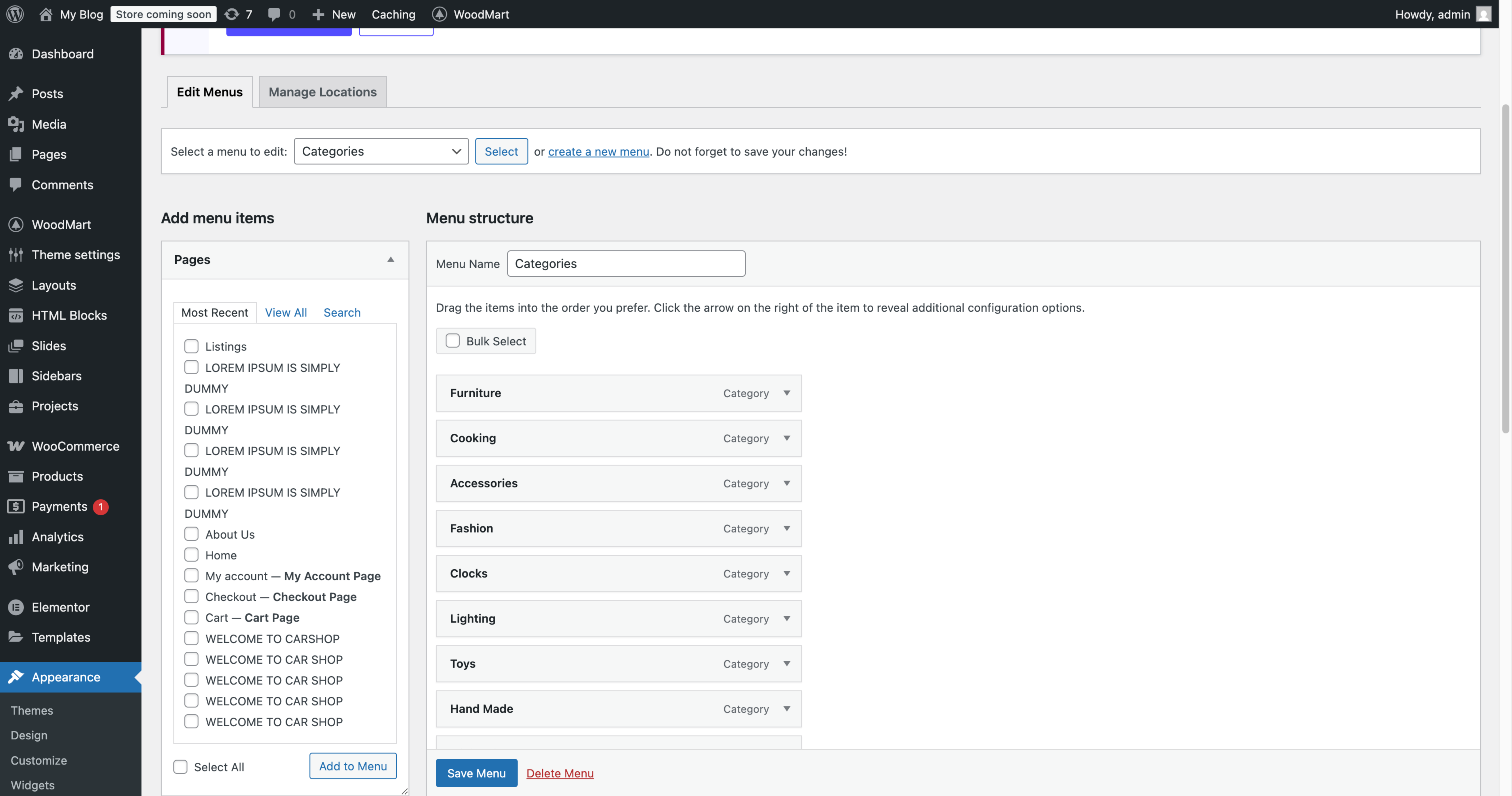
Task: Follow the create a new menu link
Action: [598, 151]
